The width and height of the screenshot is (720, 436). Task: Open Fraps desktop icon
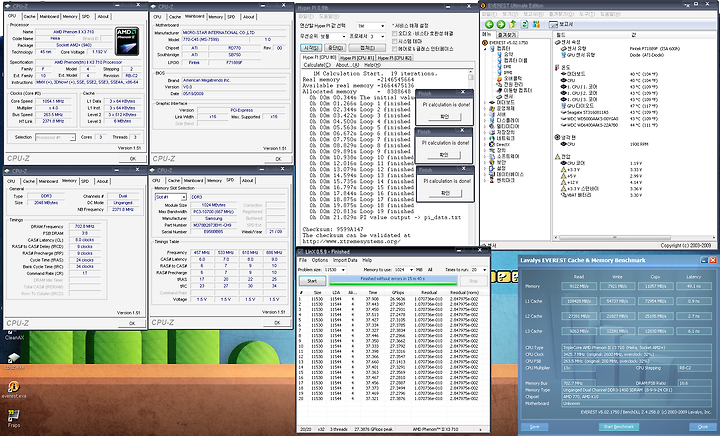(x=14, y=418)
